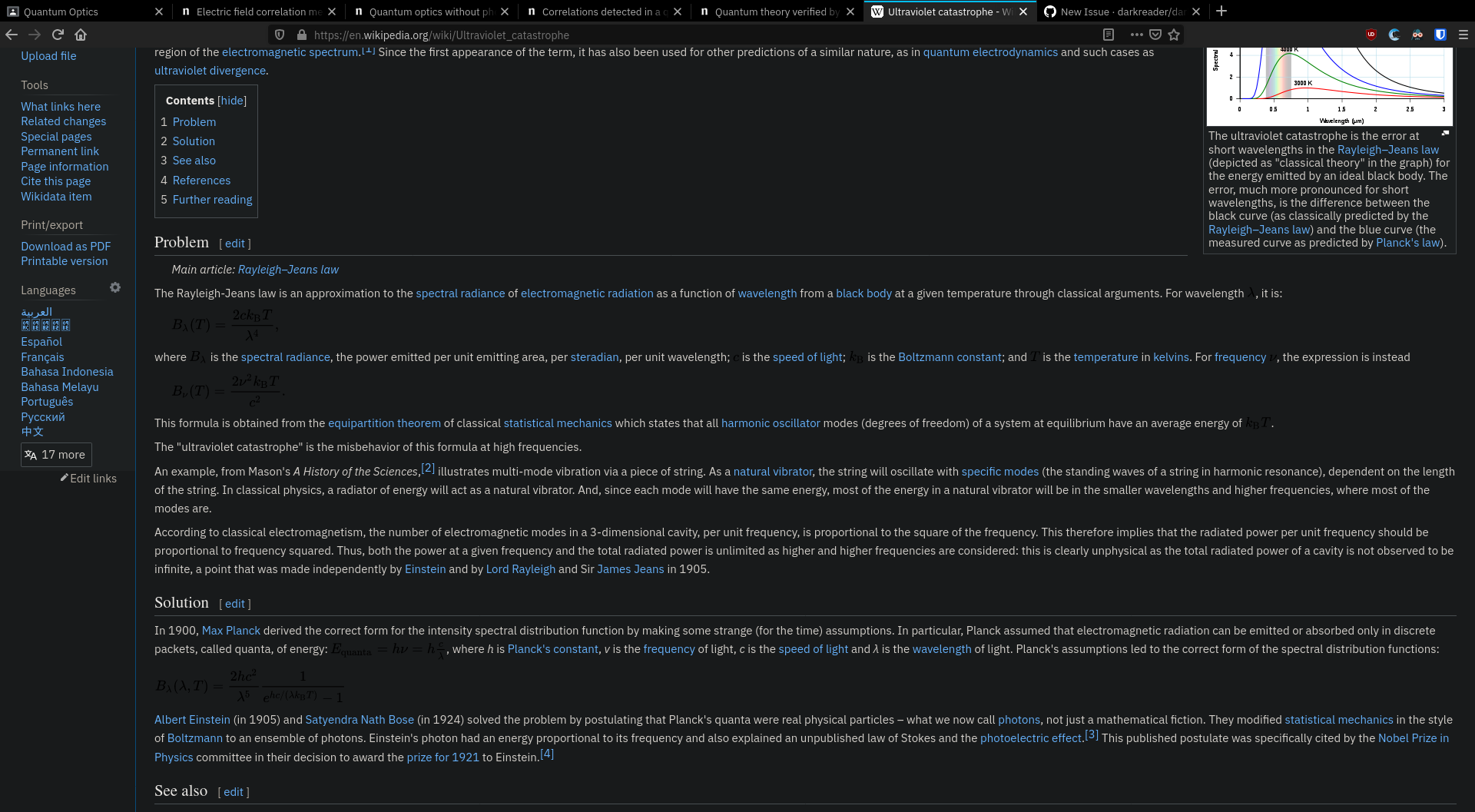Switch to New Issue darkreader tab
1475x812 pixels.
click(1122, 12)
